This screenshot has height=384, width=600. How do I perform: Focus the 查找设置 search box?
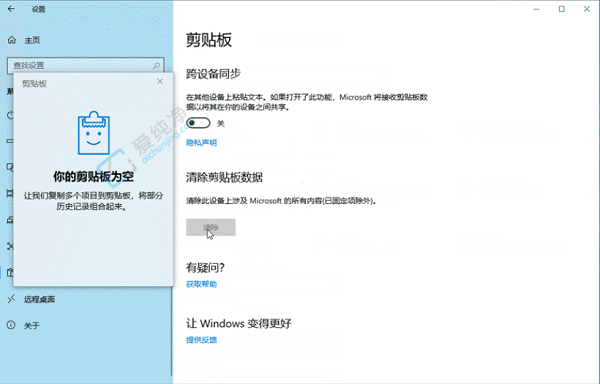(86, 65)
